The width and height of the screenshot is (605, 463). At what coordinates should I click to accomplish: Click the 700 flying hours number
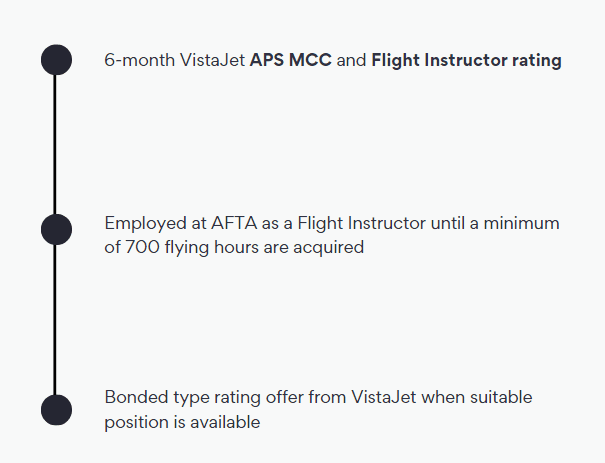pyautogui.click(x=142, y=247)
